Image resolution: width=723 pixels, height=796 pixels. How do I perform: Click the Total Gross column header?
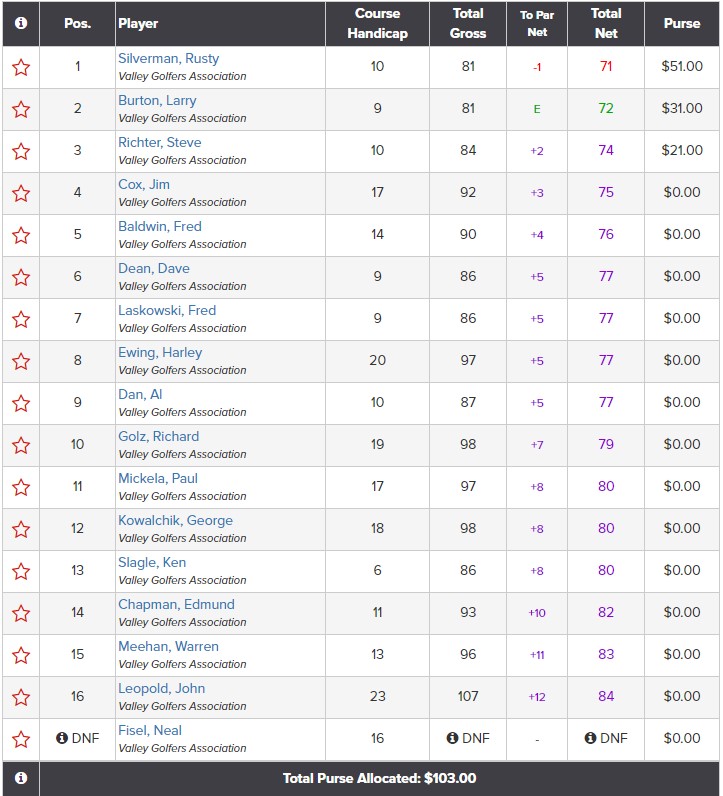[x=468, y=23]
